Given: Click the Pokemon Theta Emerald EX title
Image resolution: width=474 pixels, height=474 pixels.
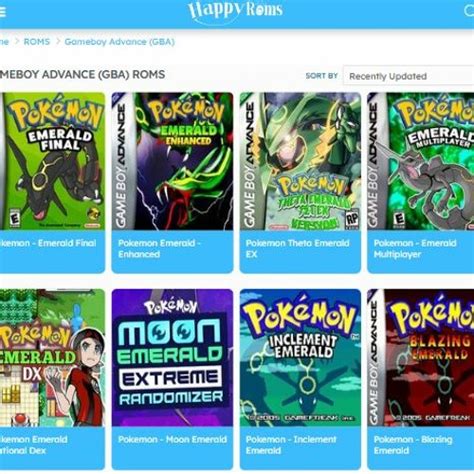Looking at the screenshot, I should click(x=297, y=249).
